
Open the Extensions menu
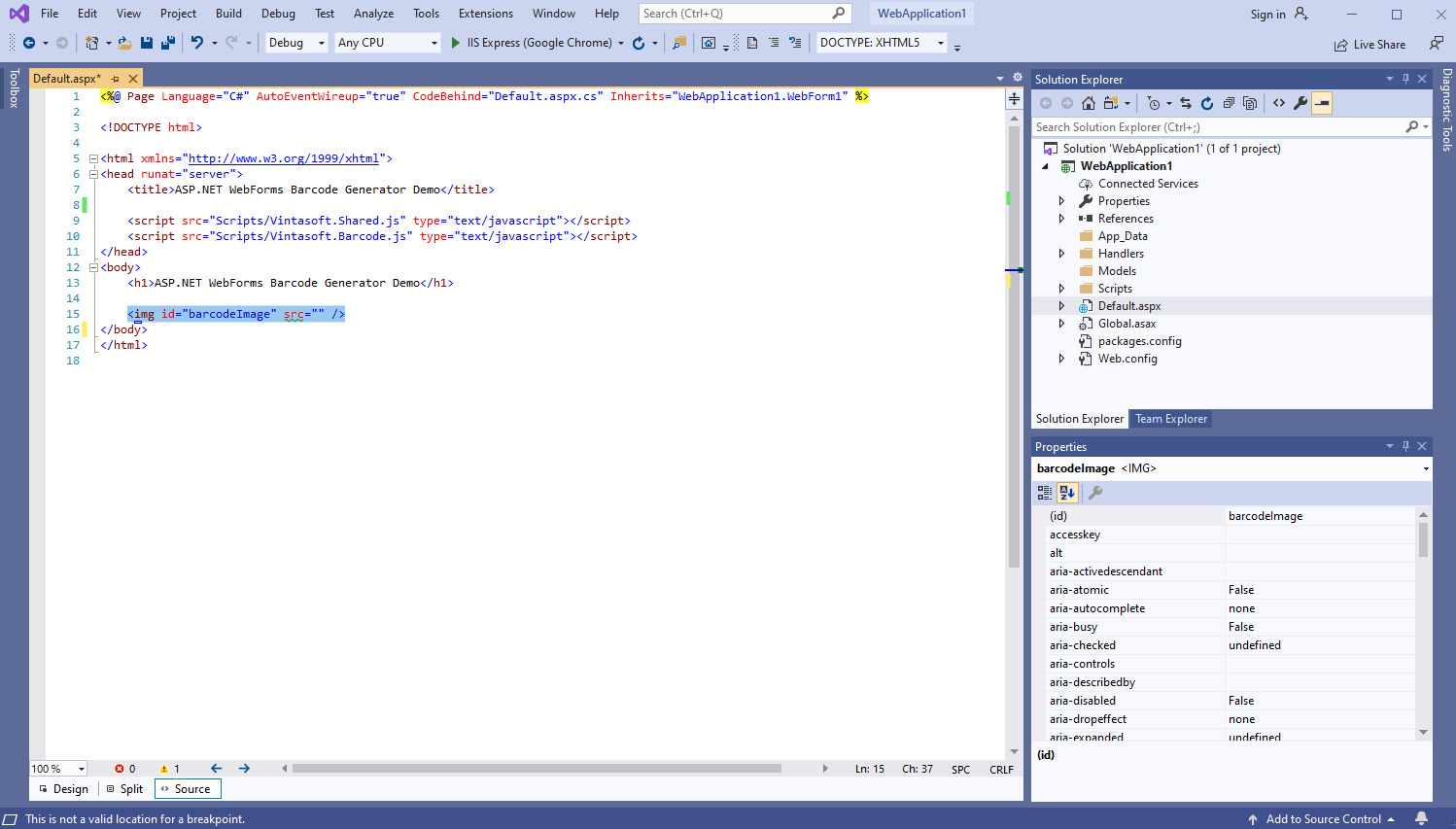(x=486, y=14)
